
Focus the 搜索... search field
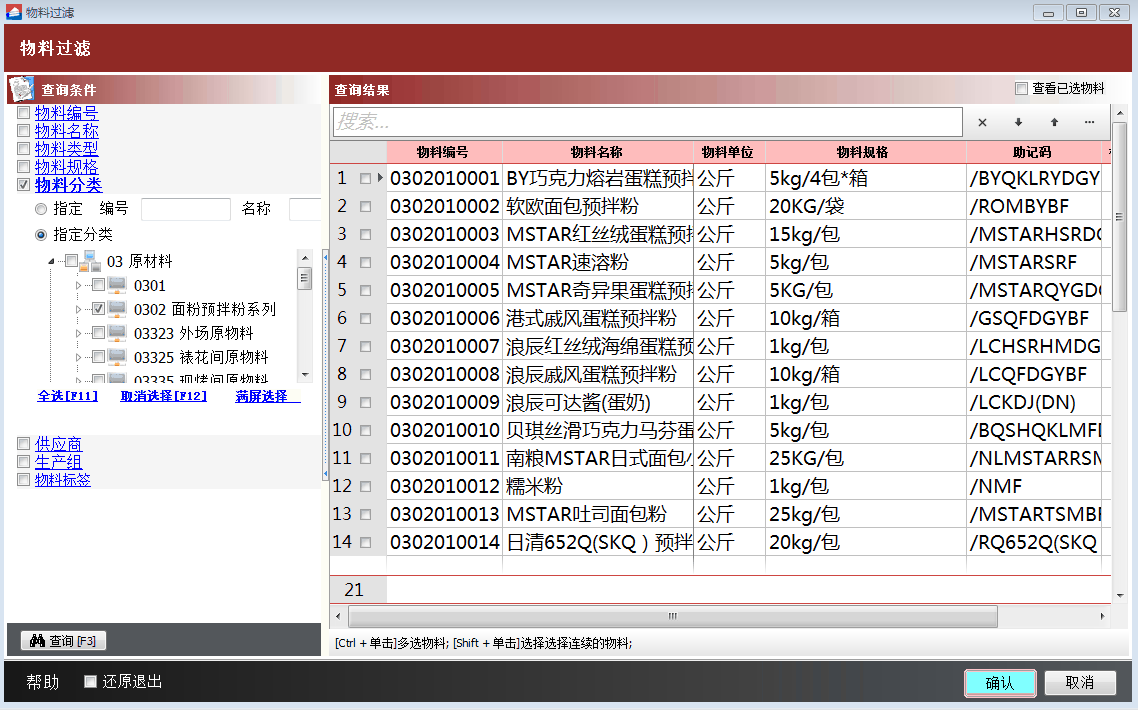click(x=647, y=122)
